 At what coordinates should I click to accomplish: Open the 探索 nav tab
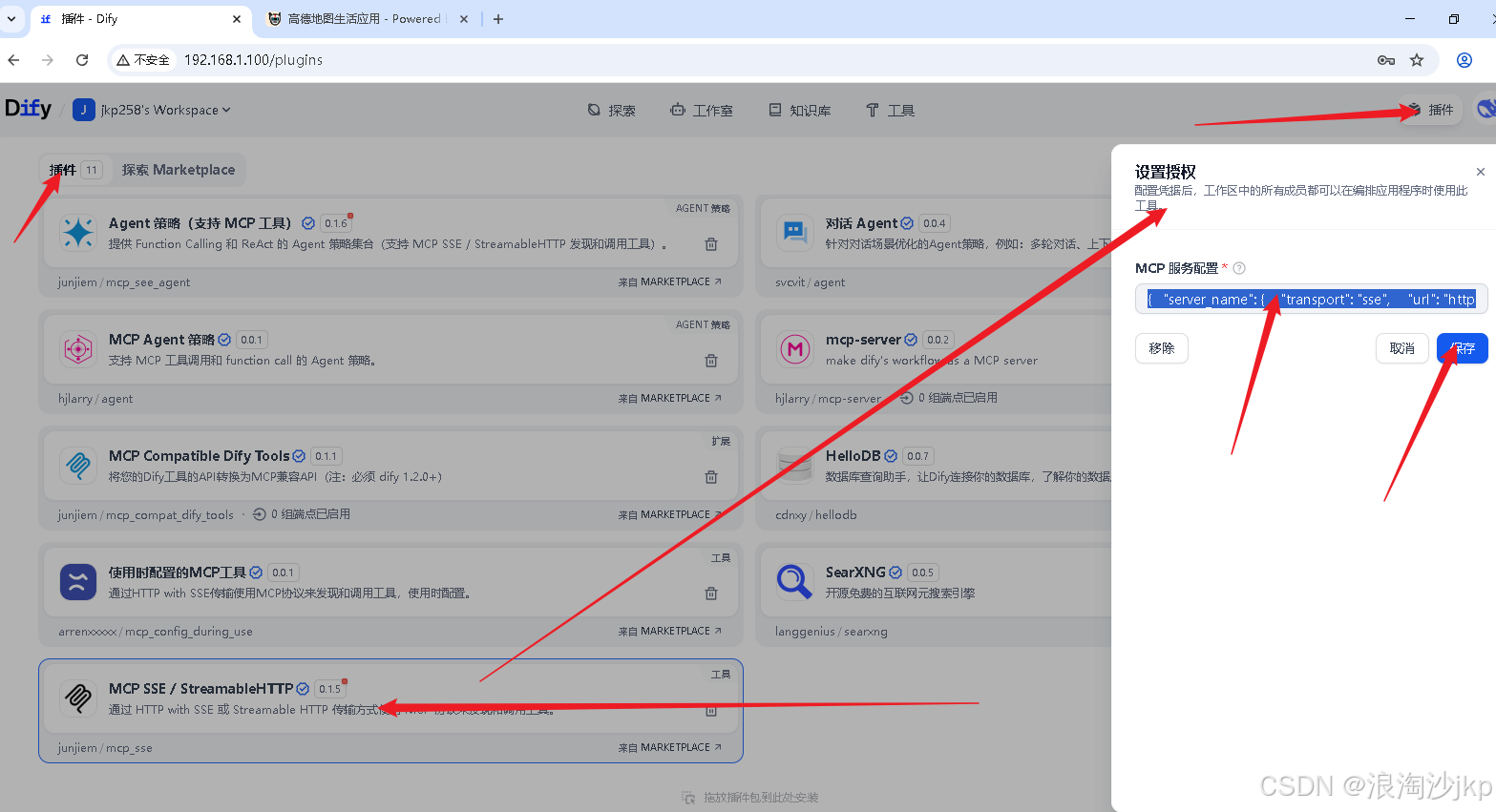pyautogui.click(x=612, y=111)
